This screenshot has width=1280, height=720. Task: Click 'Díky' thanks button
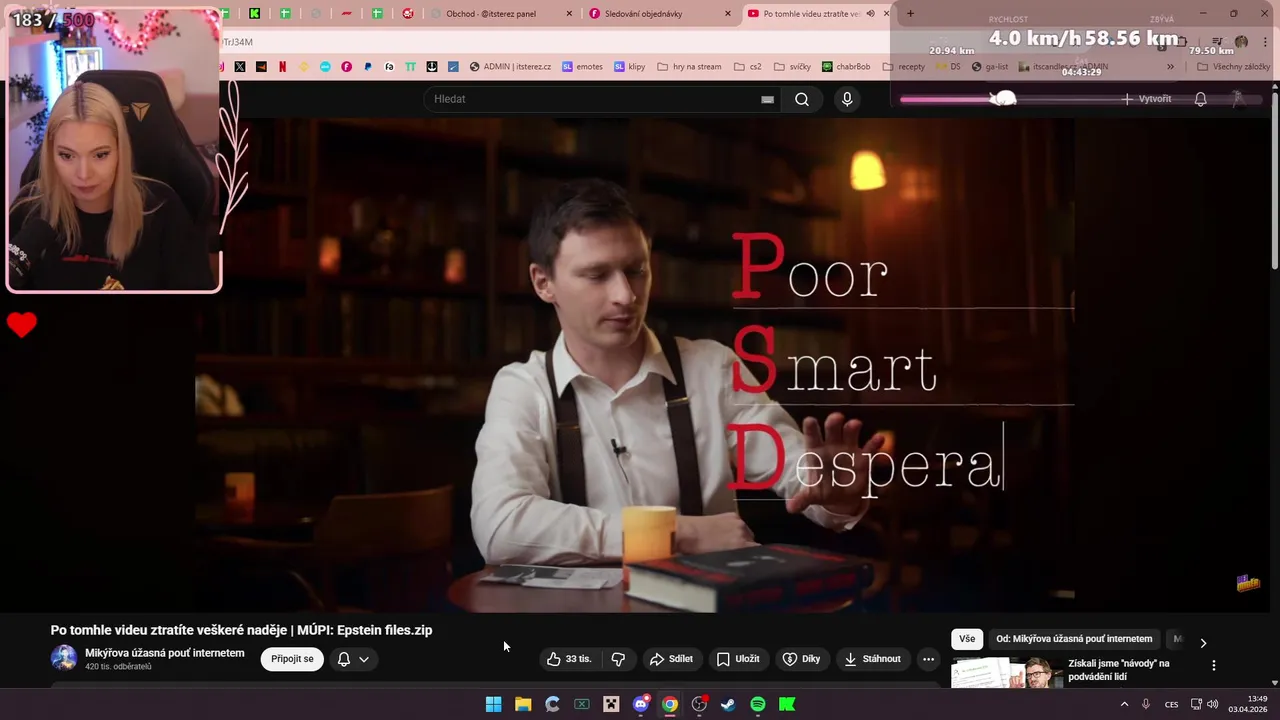[801, 659]
